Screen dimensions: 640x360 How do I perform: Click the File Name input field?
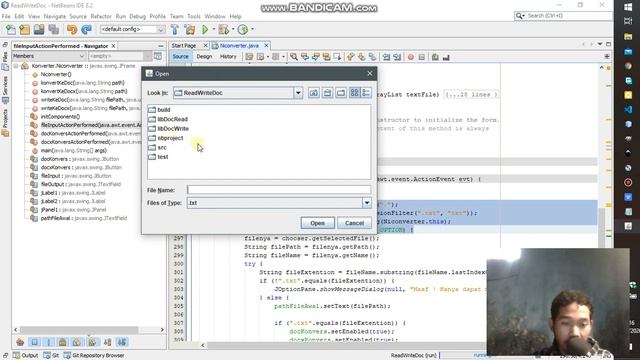click(279, 190)
